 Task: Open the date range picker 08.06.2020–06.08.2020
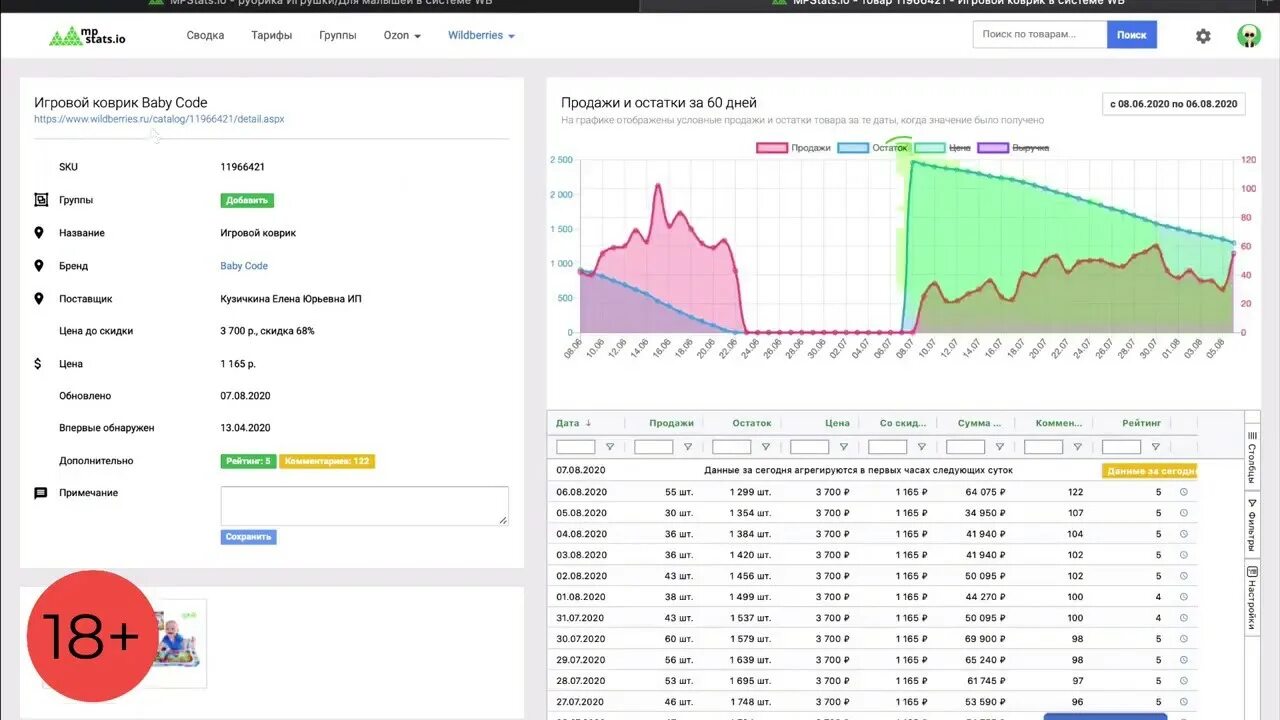(1174, 104)
